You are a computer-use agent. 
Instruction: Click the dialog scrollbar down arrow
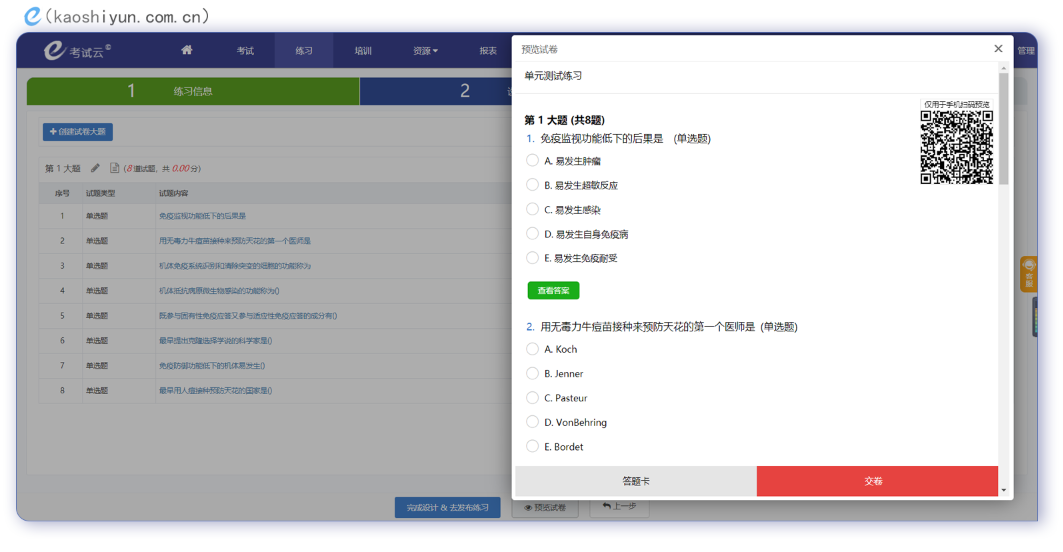pyautogui.click(x=1003, y=490)
